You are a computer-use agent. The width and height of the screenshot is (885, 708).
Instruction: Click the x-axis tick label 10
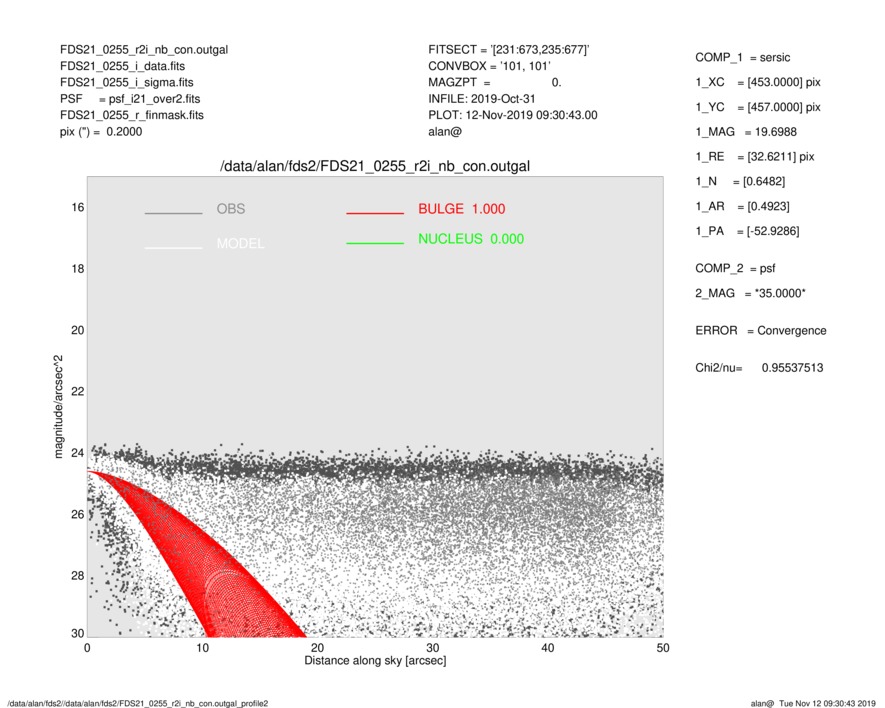pos(203,648)
